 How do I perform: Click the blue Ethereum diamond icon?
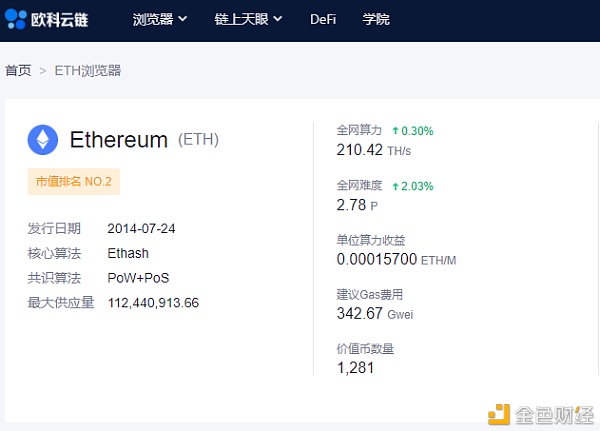tap(43, 140)
